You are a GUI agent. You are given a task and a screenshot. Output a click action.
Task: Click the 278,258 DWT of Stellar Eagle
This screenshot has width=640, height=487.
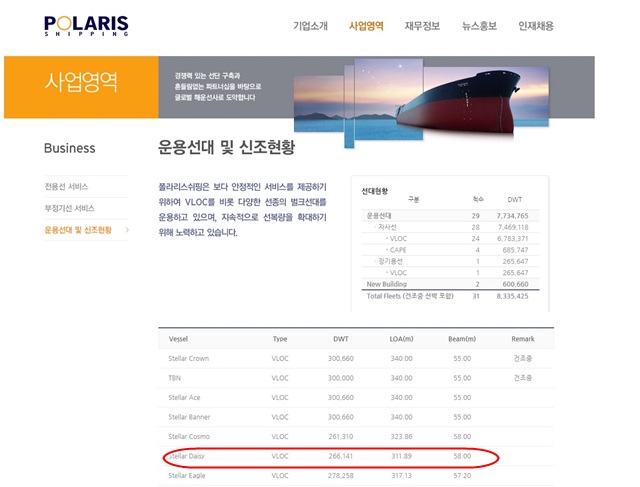[341, 476]
